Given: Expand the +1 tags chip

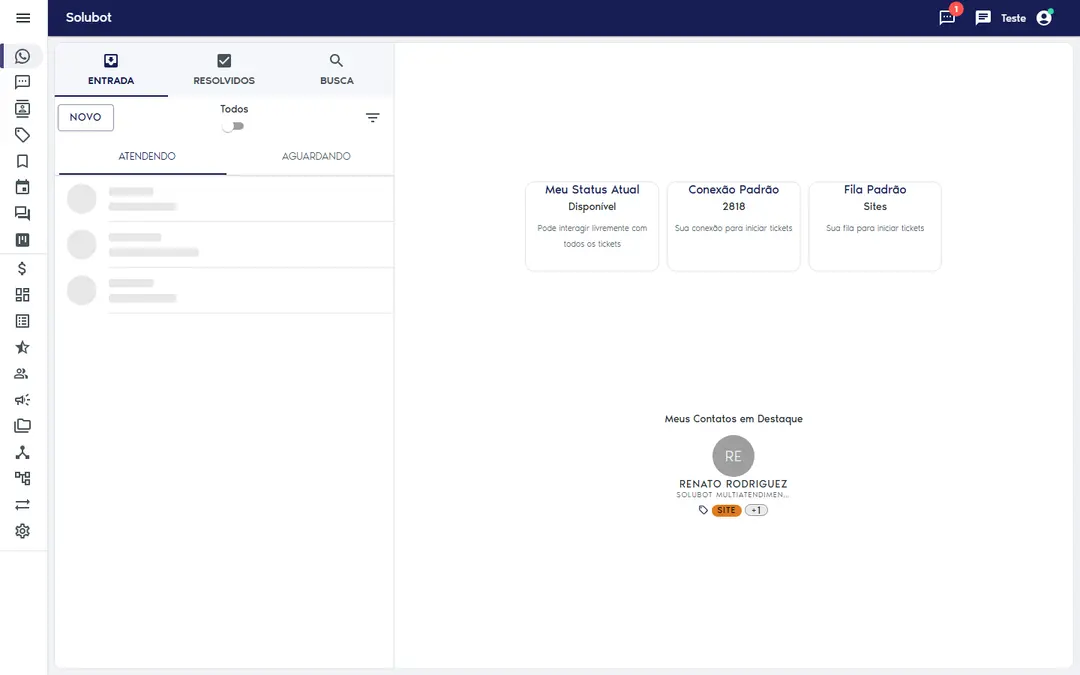Looking at the screenshot, I should pyautogui.click(x=756, y=510).
